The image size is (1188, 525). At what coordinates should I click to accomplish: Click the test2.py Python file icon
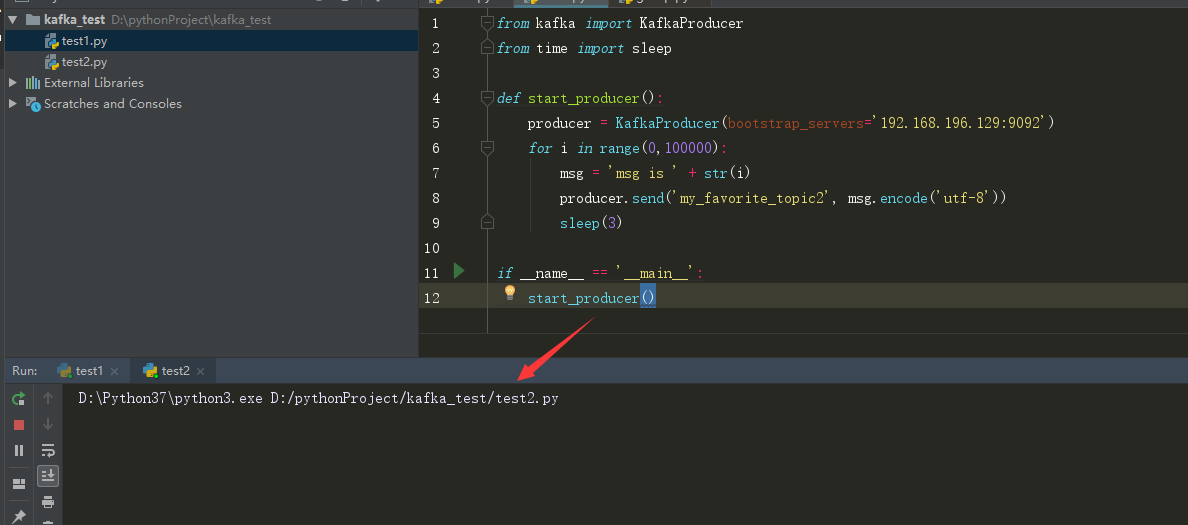pos(52,62)
